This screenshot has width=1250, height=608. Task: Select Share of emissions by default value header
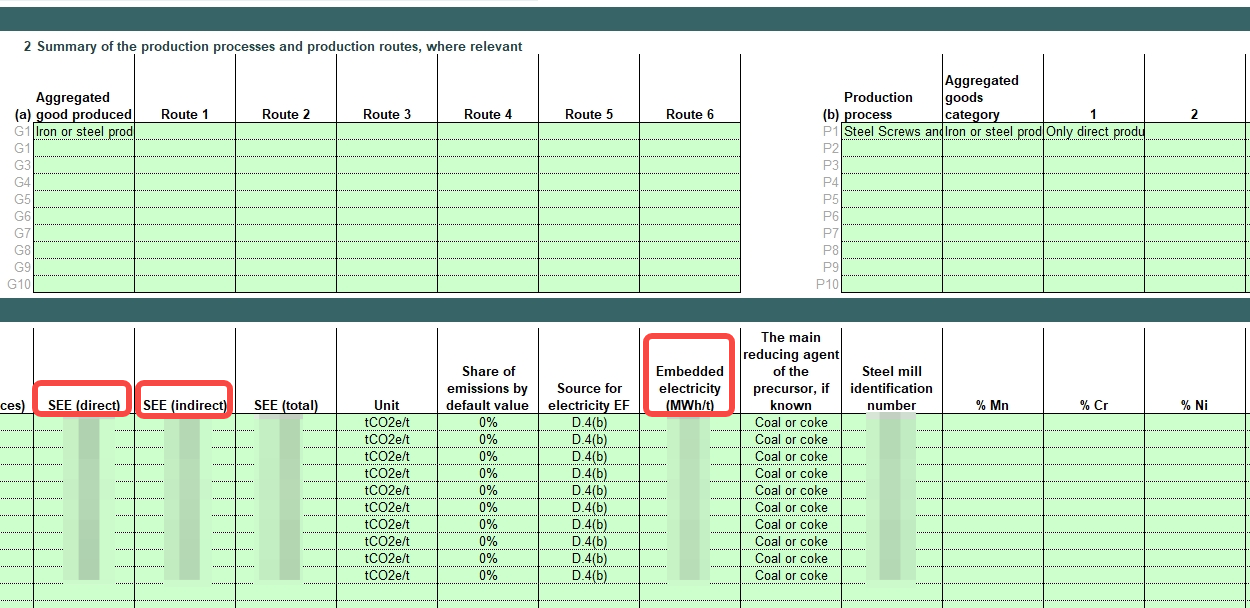pos(487,388)
